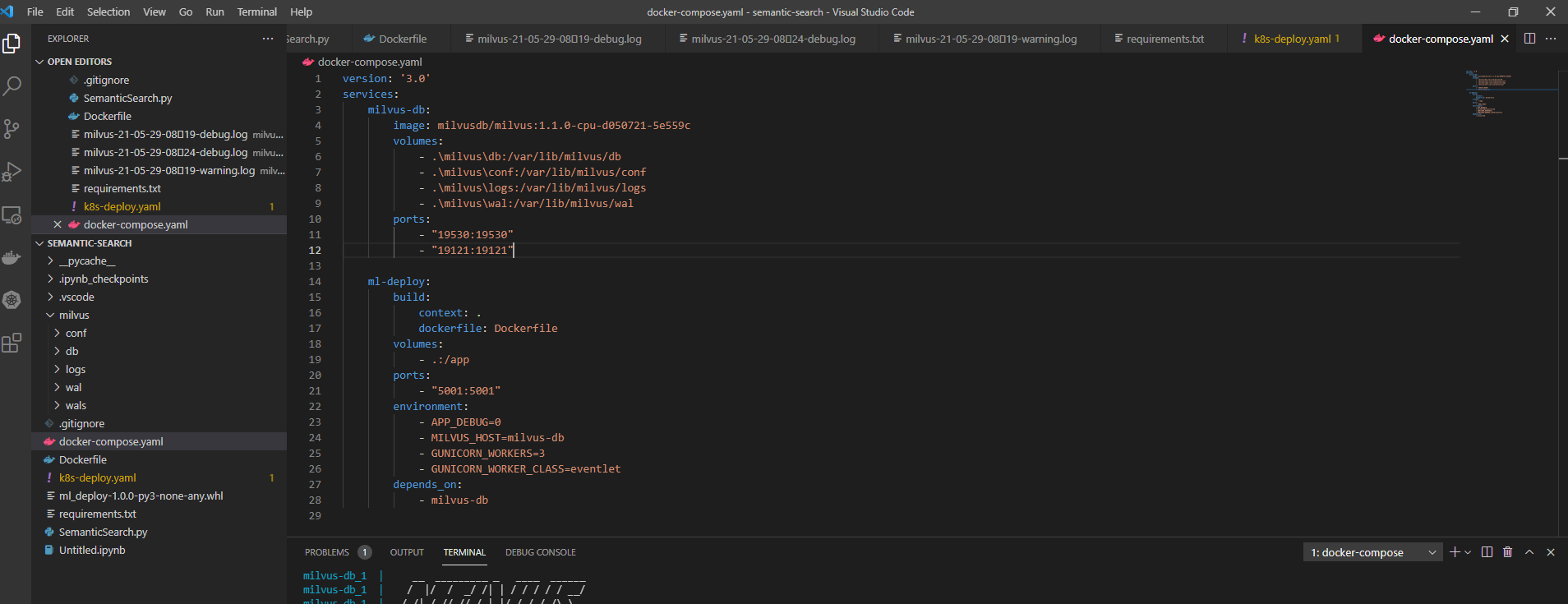The width and height of the screenshot is (1568, 604).
Task: Open the Go menu
Action: coord(186,12)
